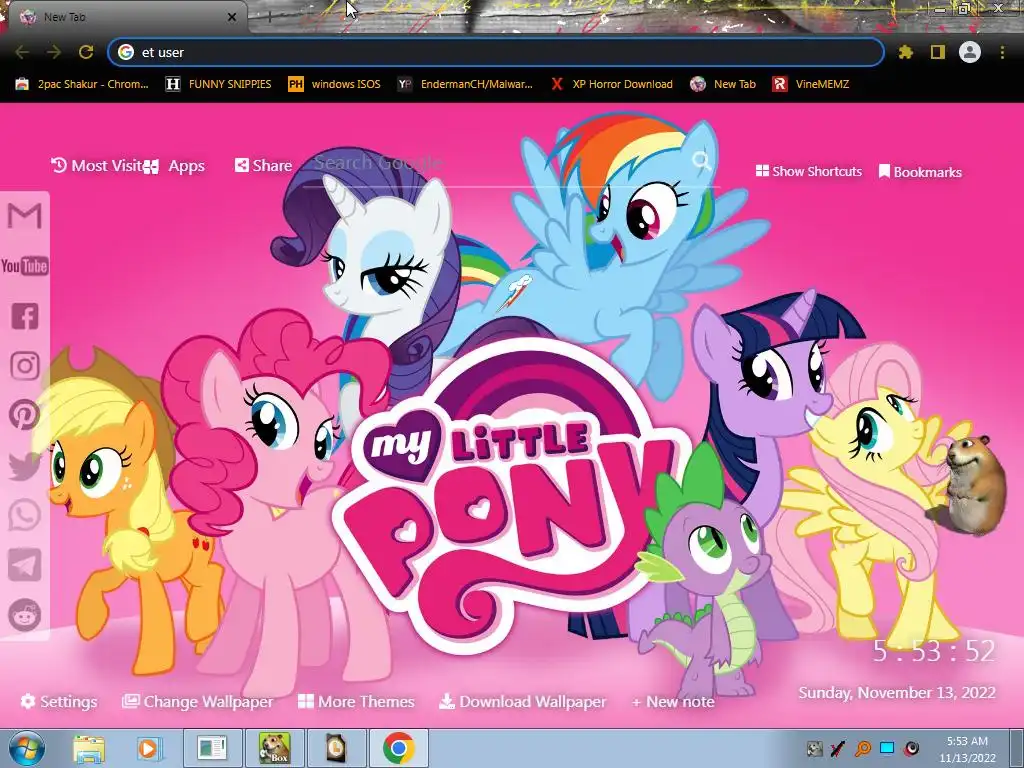1024x768 pixels.
Task: Open EndermanCH/Malwar bookmark
Action: [465, 84]
